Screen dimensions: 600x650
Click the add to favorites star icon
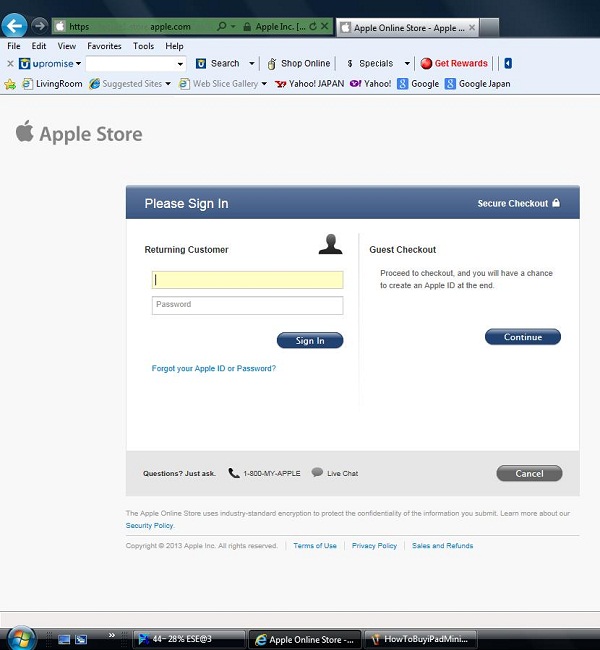[10, 84]
